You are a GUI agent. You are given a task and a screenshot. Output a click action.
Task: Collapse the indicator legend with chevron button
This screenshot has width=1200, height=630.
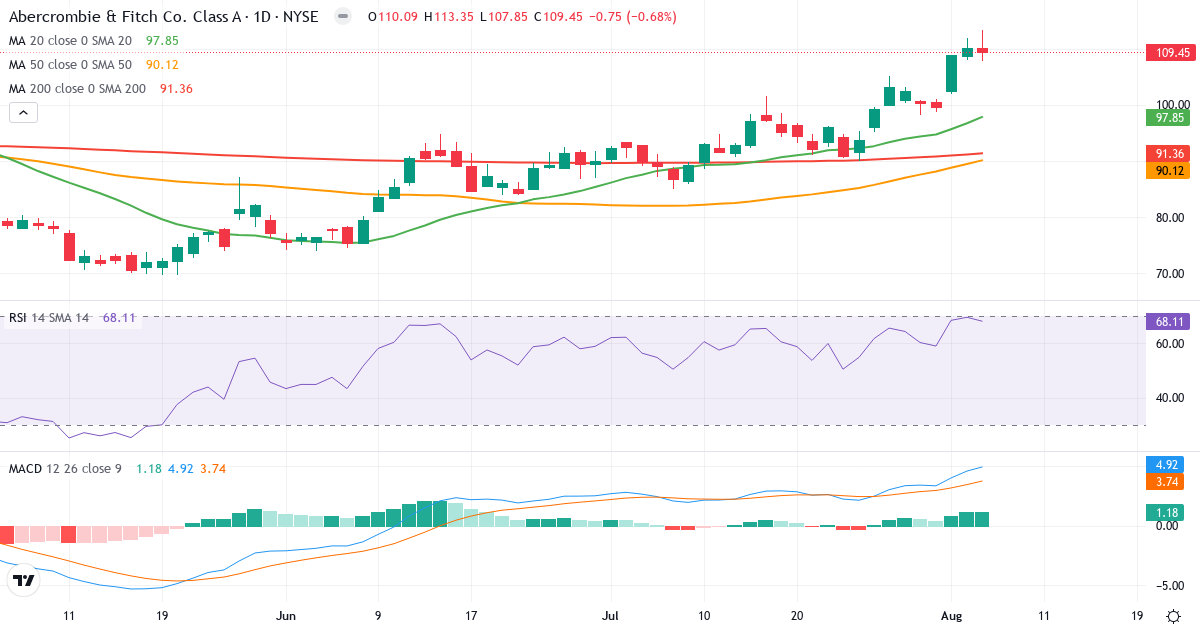click(x=23, y=113)
